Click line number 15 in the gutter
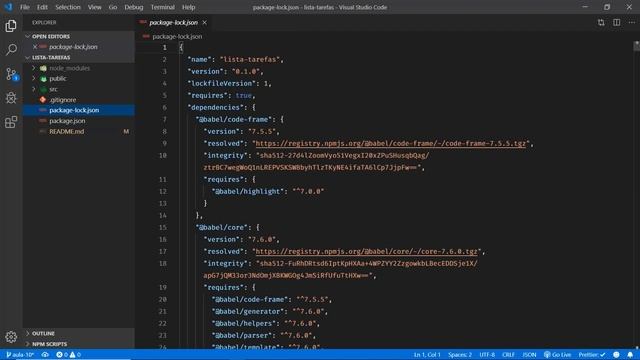 pos(162,227)
